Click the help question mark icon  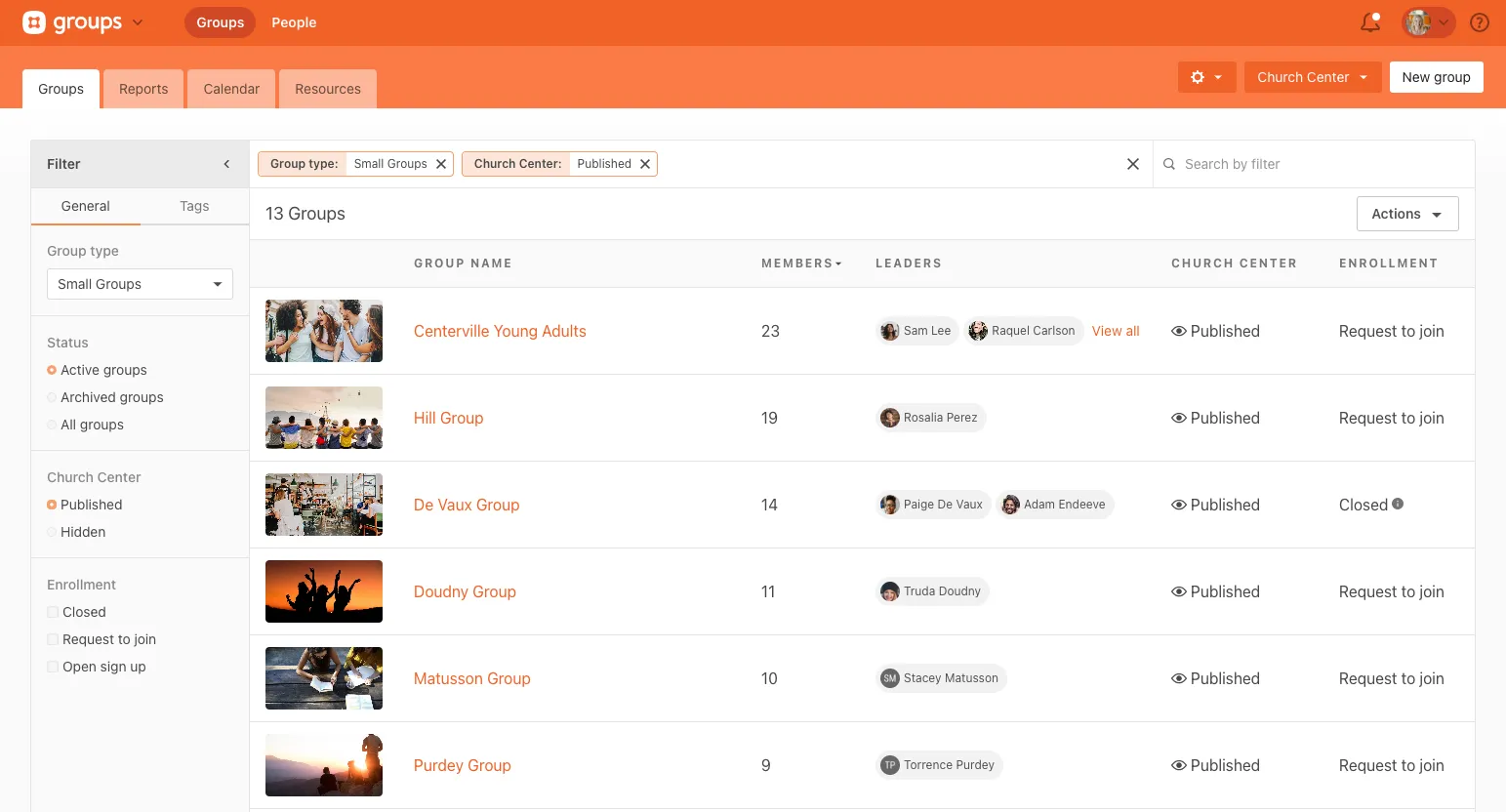(1480, 22)
